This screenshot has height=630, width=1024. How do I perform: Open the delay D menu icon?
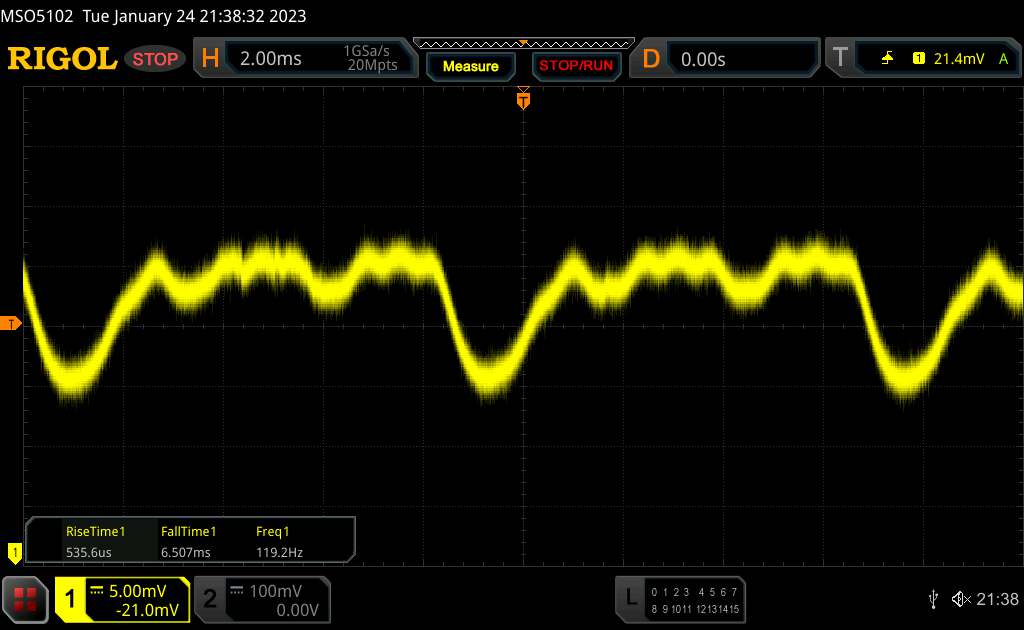pos(650,59)
